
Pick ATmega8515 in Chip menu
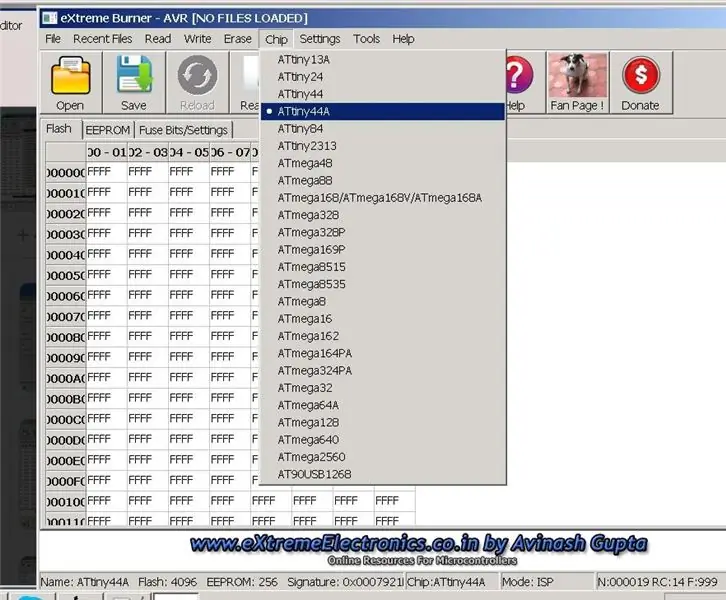tap(383, 267)
